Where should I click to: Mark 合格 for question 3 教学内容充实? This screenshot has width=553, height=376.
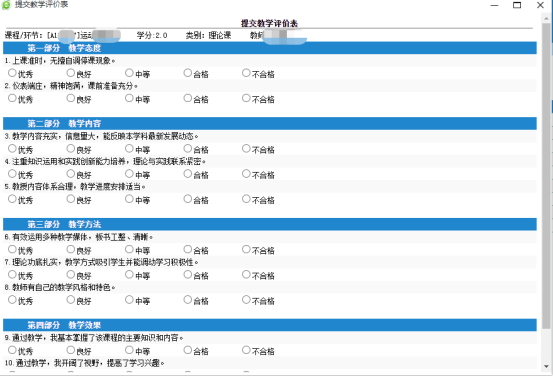coord(188,148)
